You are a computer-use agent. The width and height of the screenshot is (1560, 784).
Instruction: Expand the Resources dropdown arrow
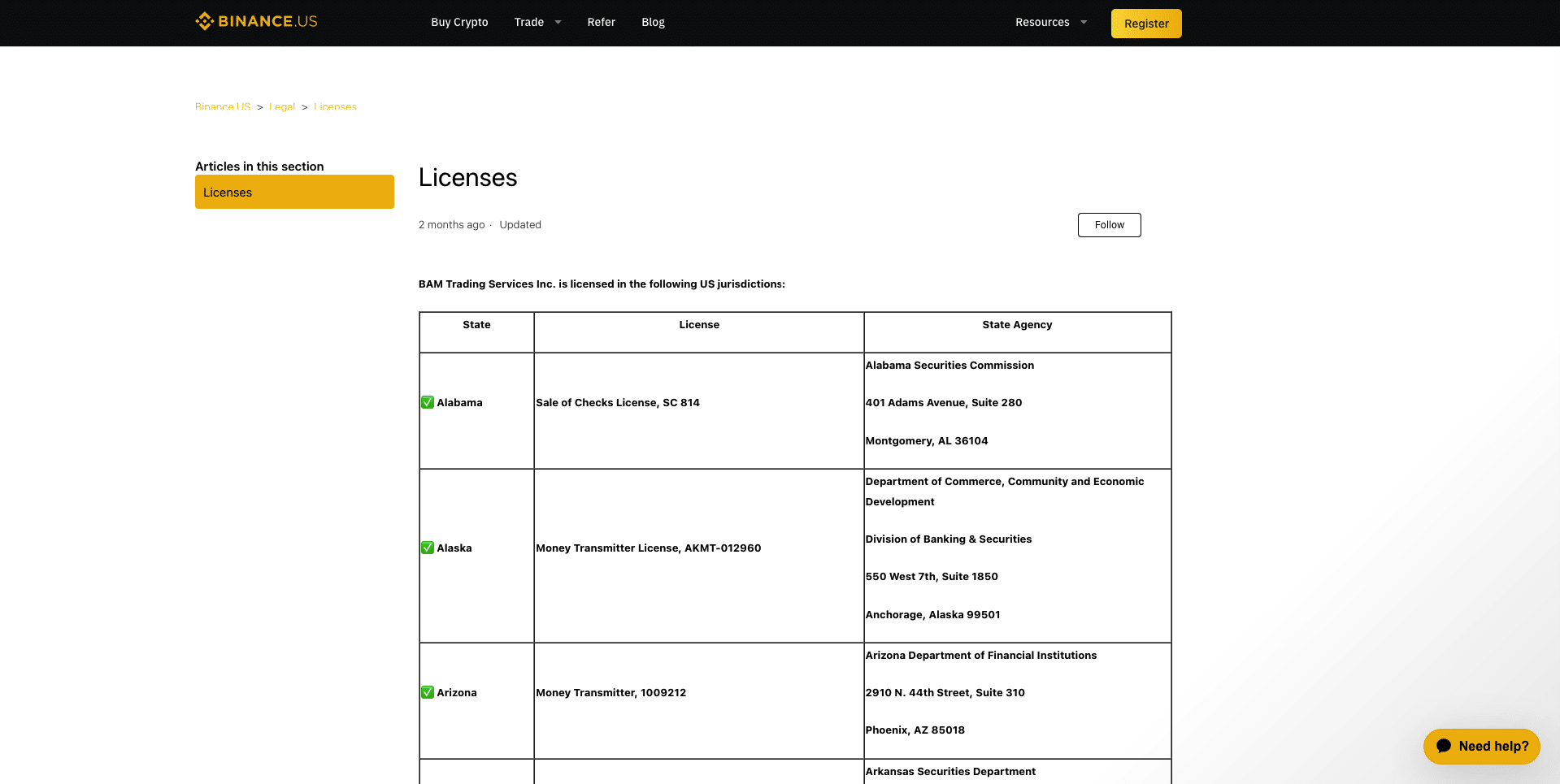(x=1084, y=22)
